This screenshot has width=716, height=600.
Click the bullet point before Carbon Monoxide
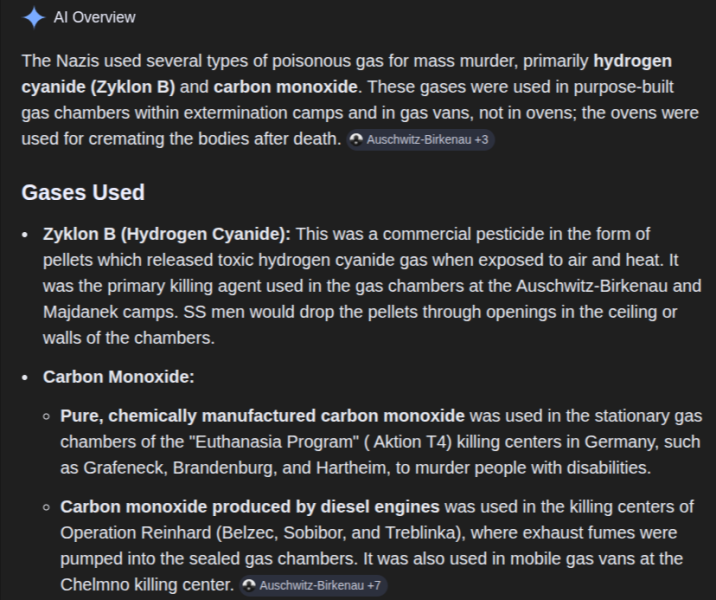[25, 377]
